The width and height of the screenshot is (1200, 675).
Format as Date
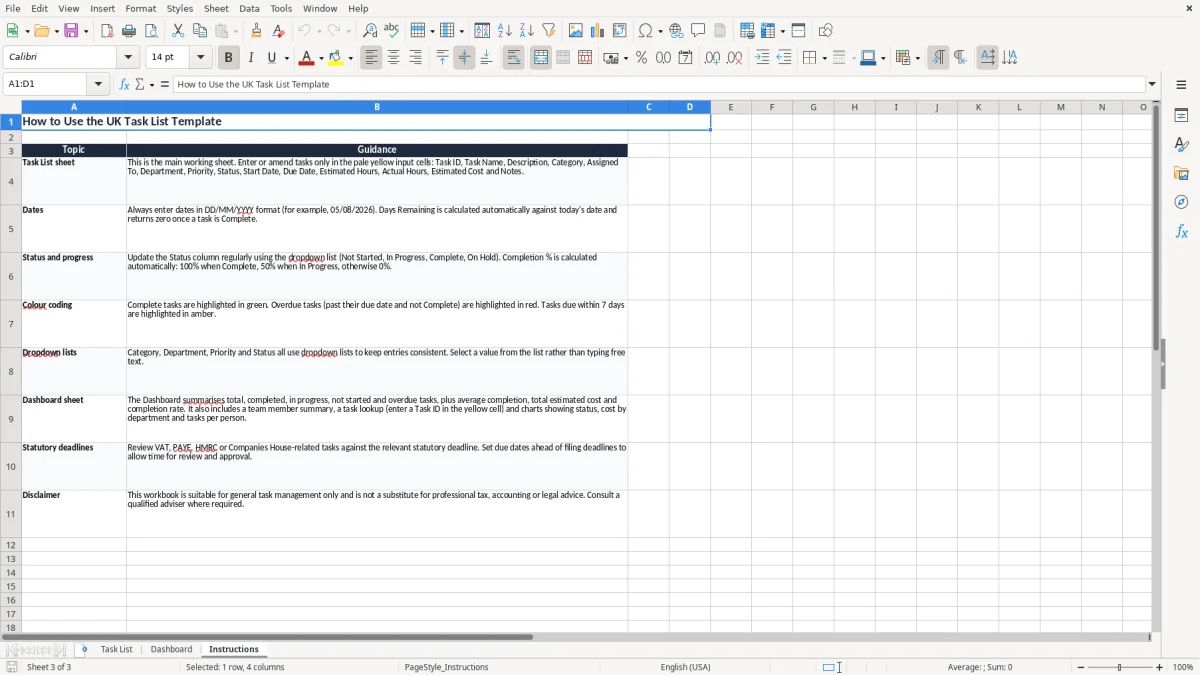[685, 58]
